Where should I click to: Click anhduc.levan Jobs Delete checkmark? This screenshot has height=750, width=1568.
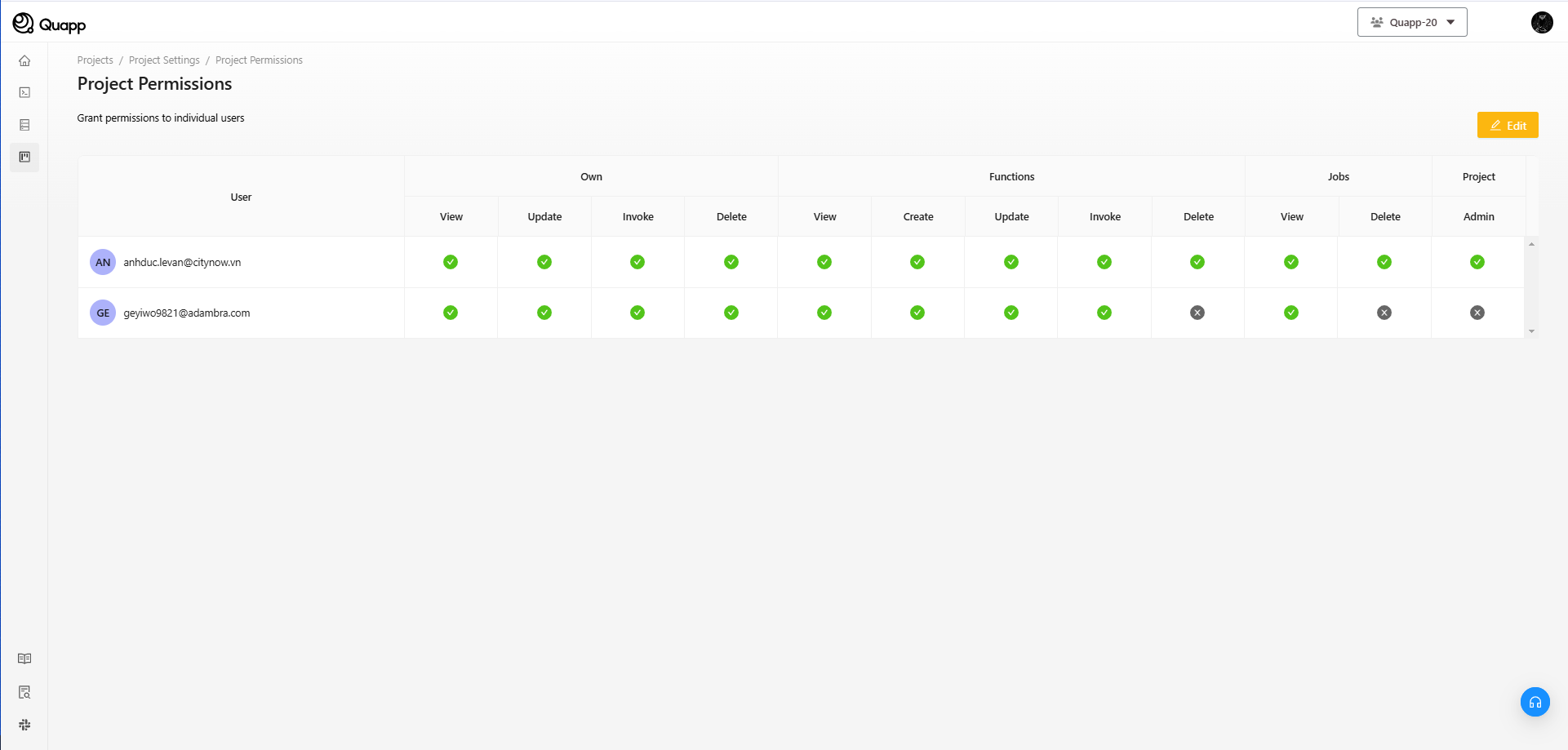1384,262
